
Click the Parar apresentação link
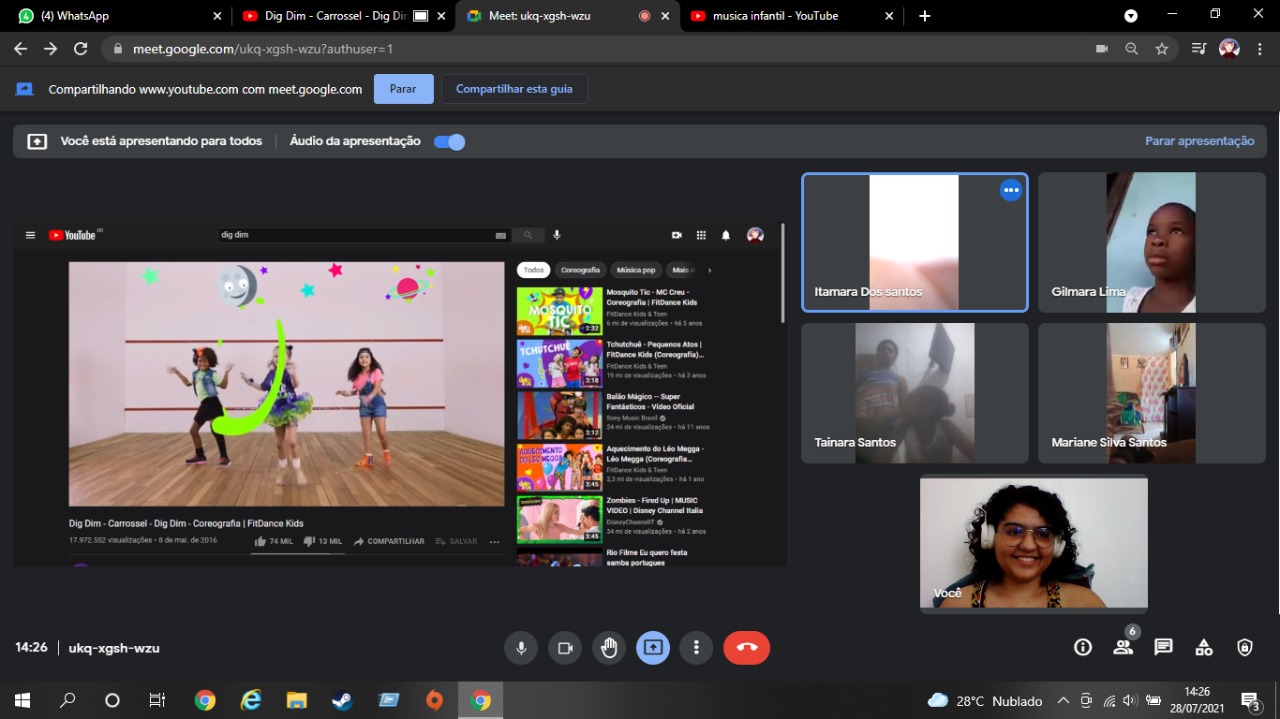point(1199,141)
